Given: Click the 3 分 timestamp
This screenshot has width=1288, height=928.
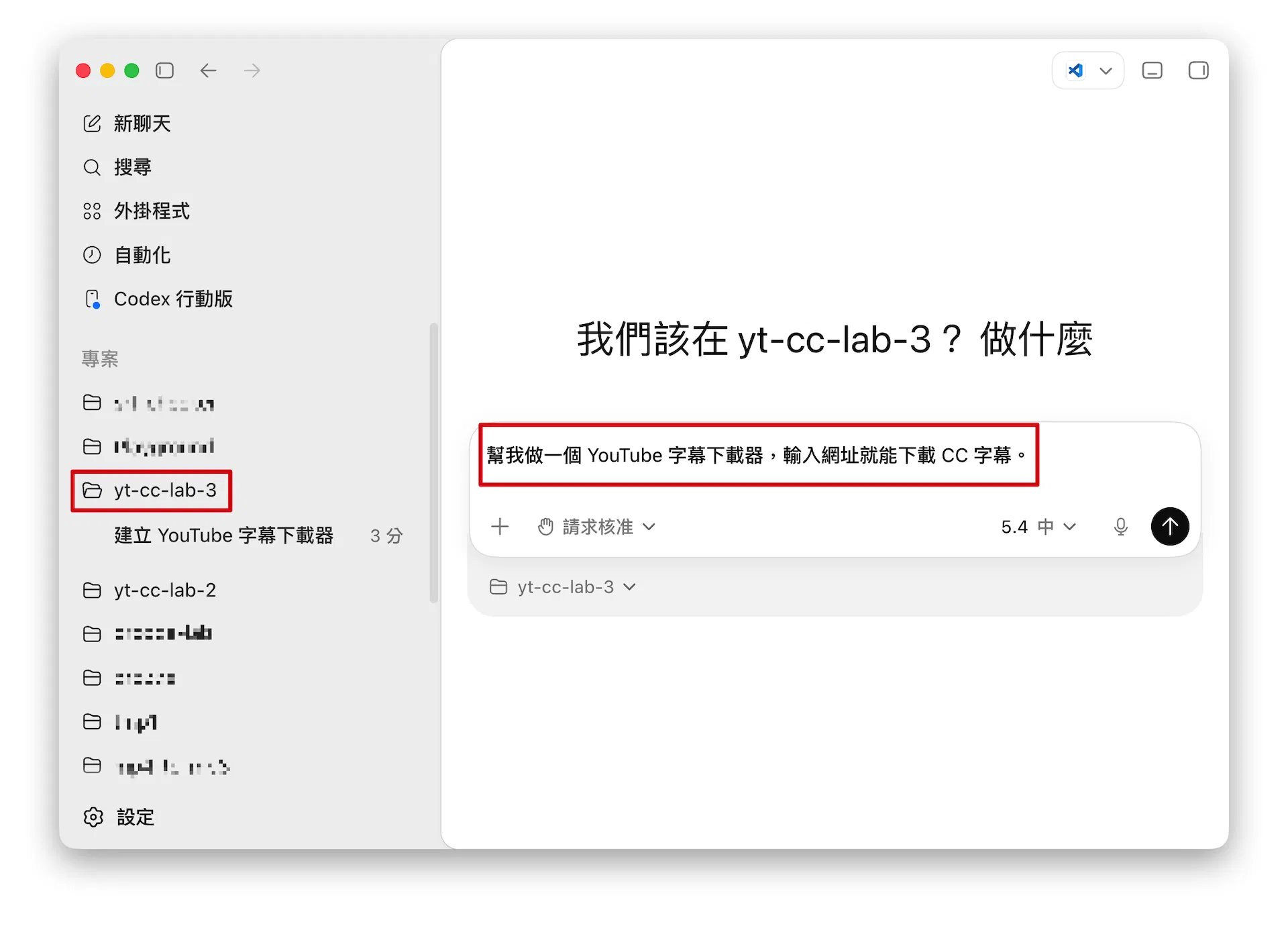Looking at the screenshot, I should (386, 535).
